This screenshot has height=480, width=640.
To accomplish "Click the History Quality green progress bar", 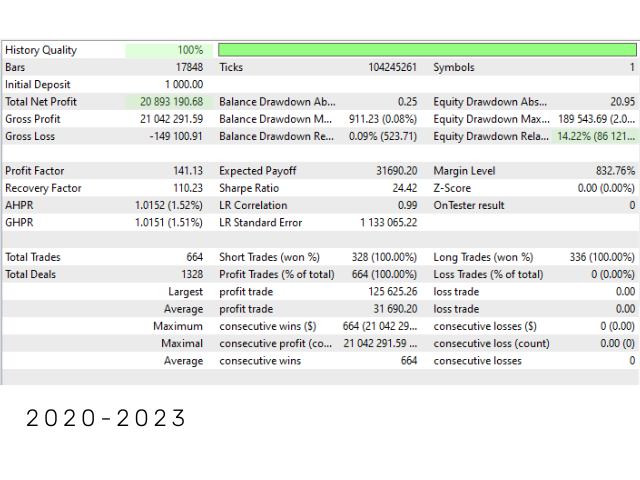I will (427, 50).
